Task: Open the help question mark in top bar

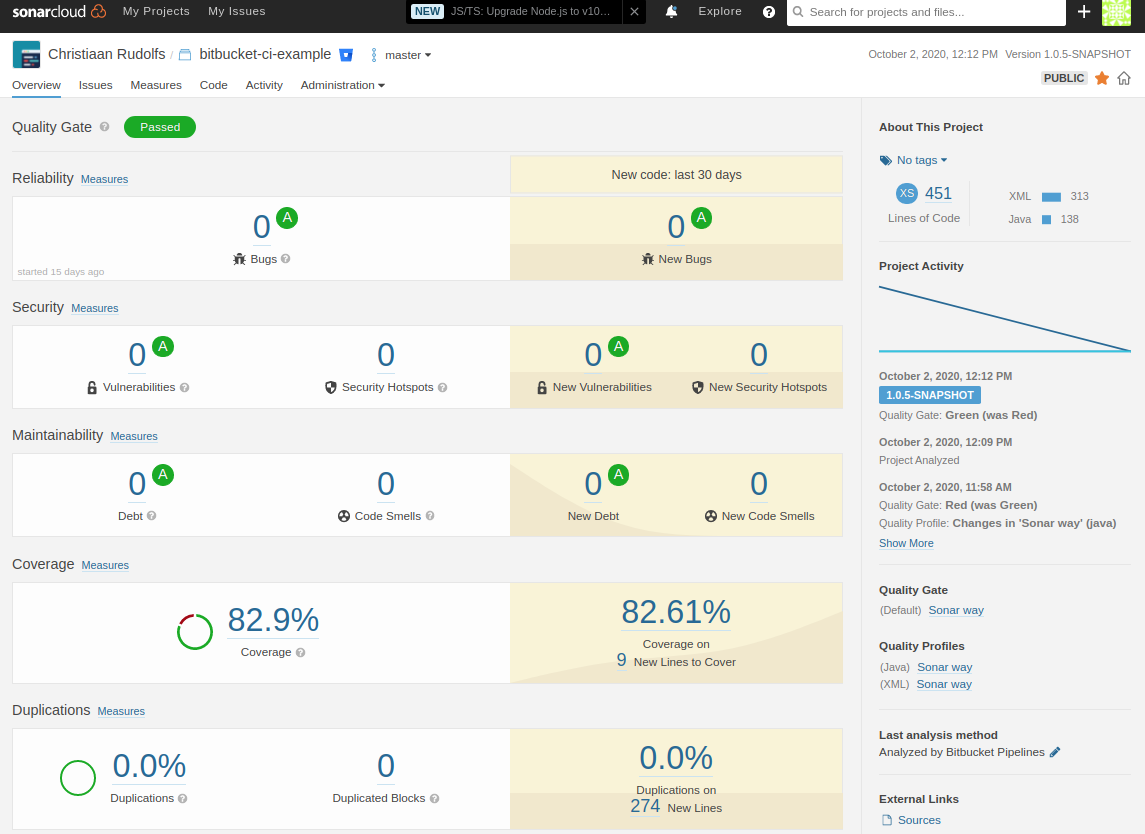Action: (x=768, y=12)
